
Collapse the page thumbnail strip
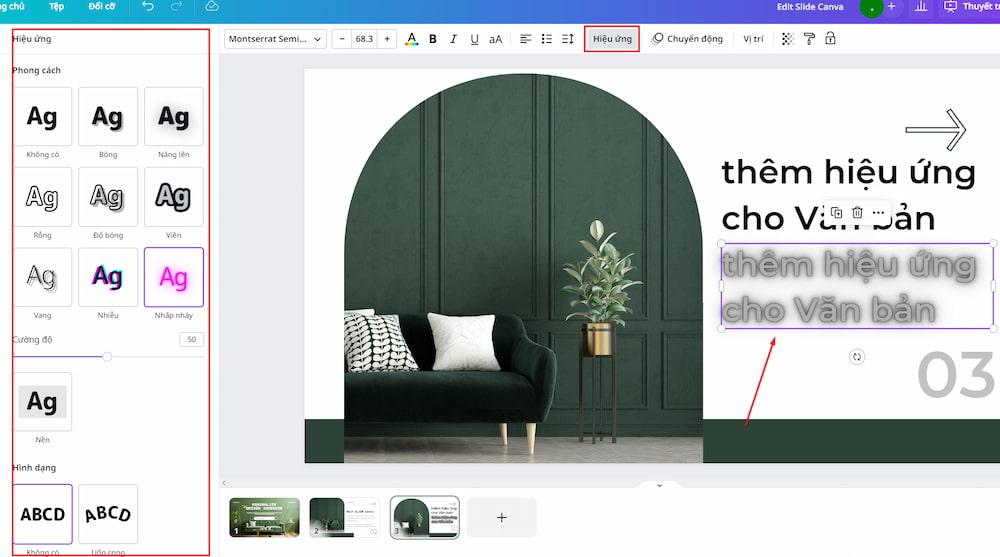click(x=659, y=486)
